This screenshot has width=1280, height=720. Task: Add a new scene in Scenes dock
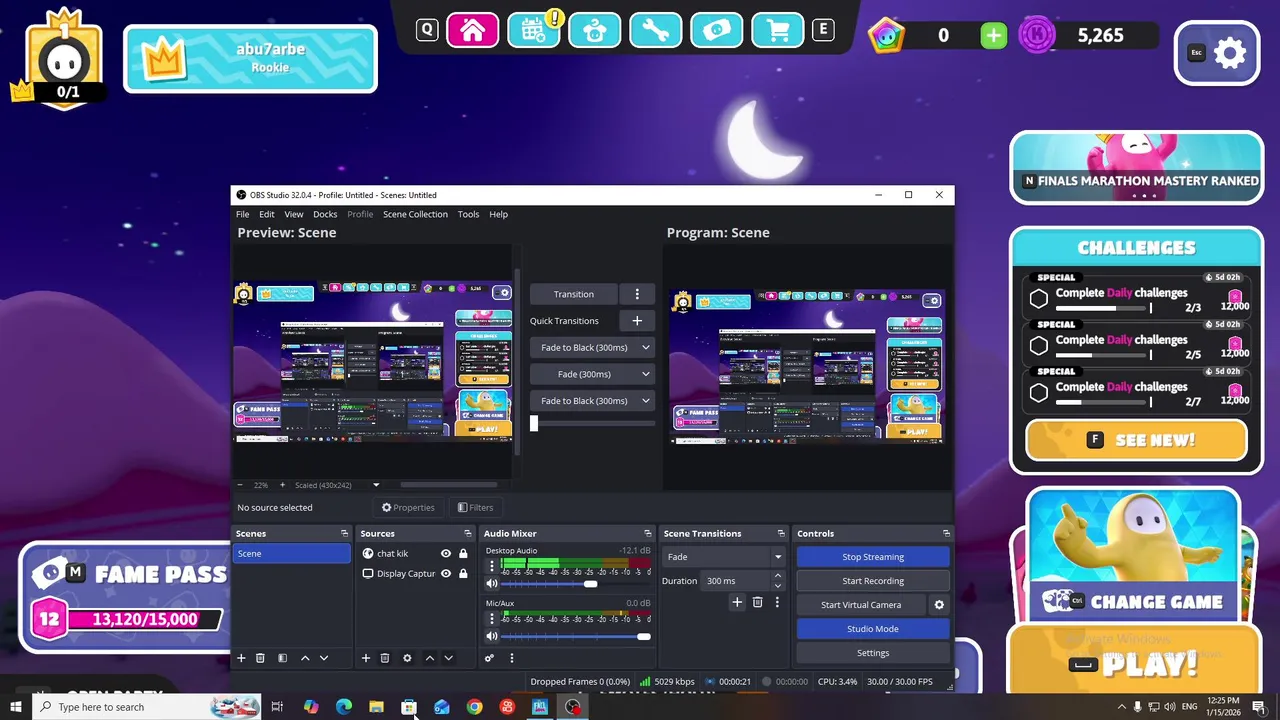[x=240, y=658]
